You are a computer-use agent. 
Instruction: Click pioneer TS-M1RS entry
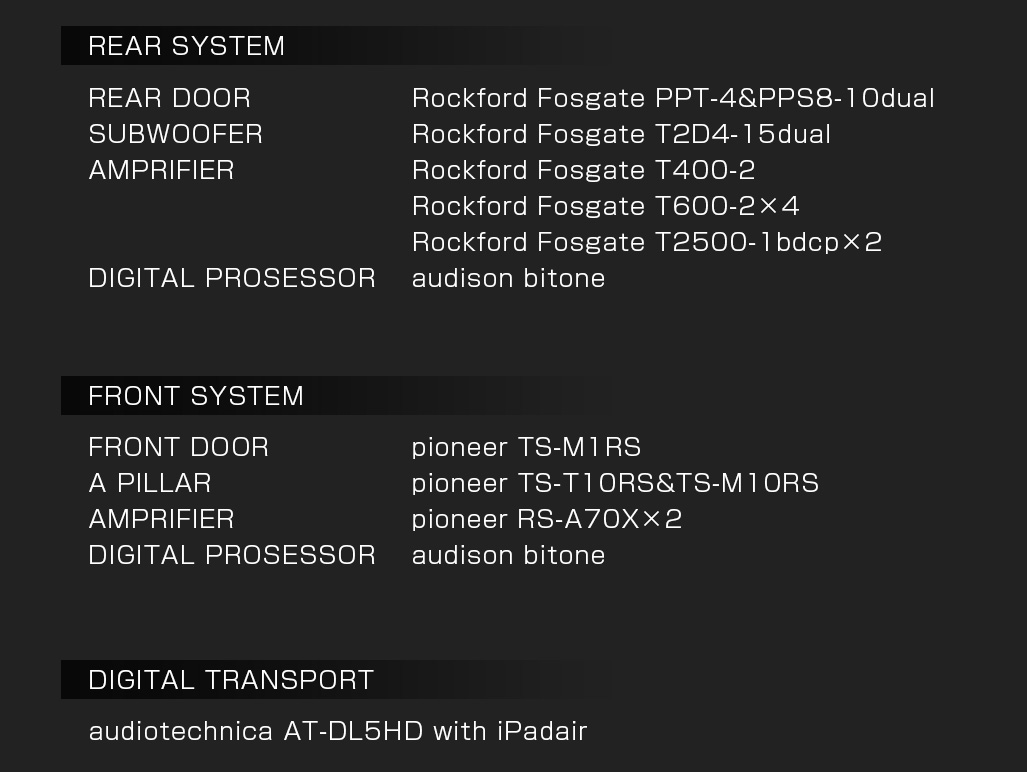(527, 447)
